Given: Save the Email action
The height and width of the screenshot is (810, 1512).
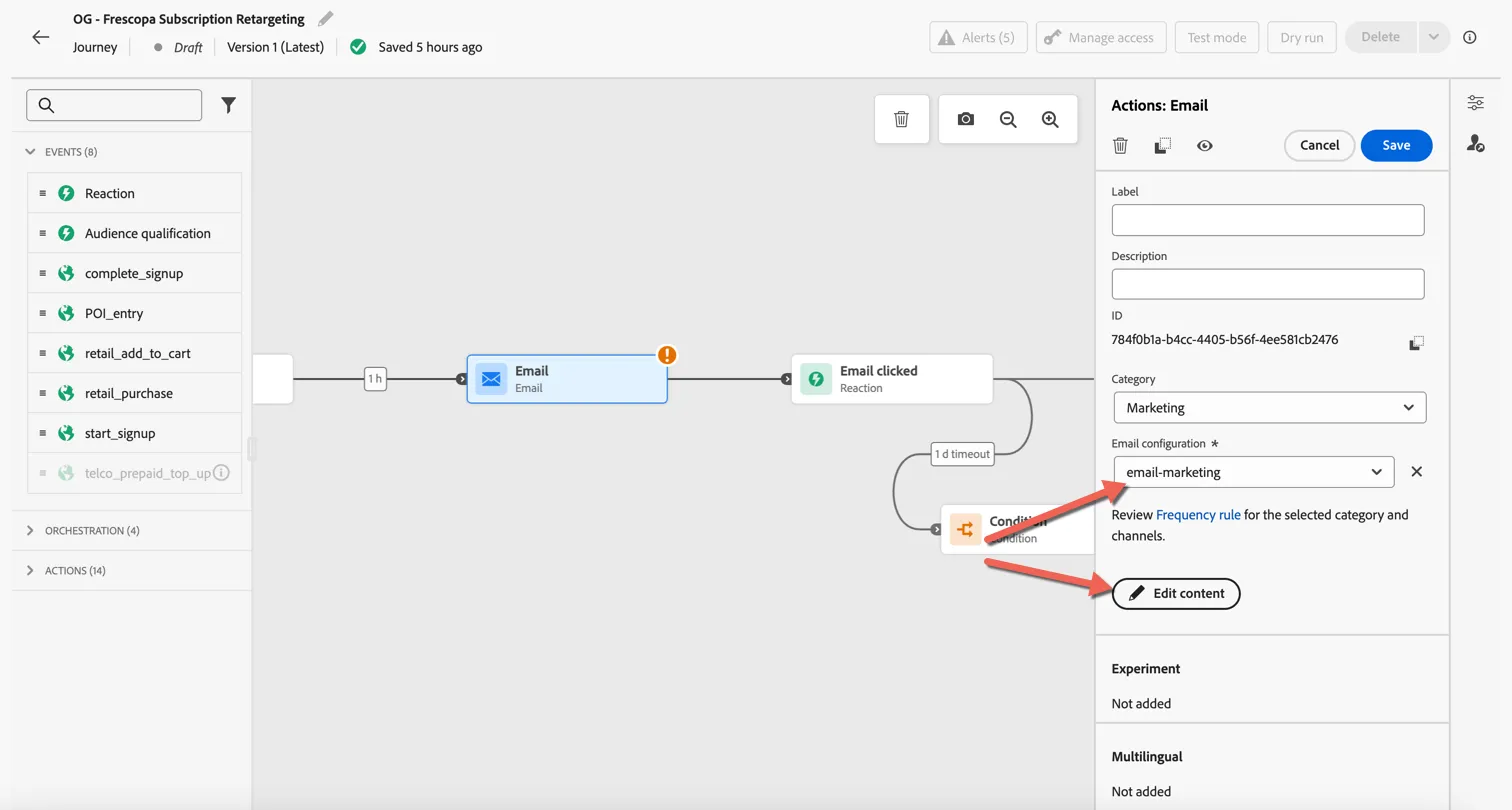Looking at the screenshot, I should (x=1396, y=145).
